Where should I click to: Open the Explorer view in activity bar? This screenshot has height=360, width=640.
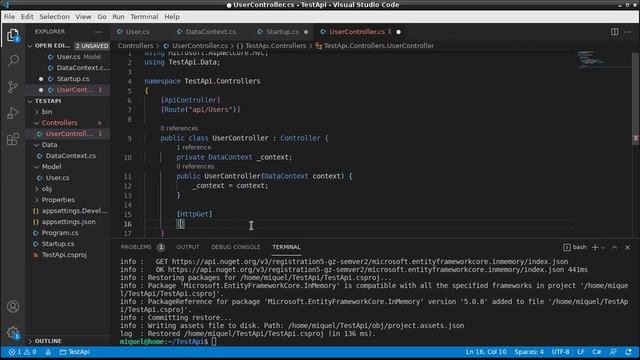[13, 36]
